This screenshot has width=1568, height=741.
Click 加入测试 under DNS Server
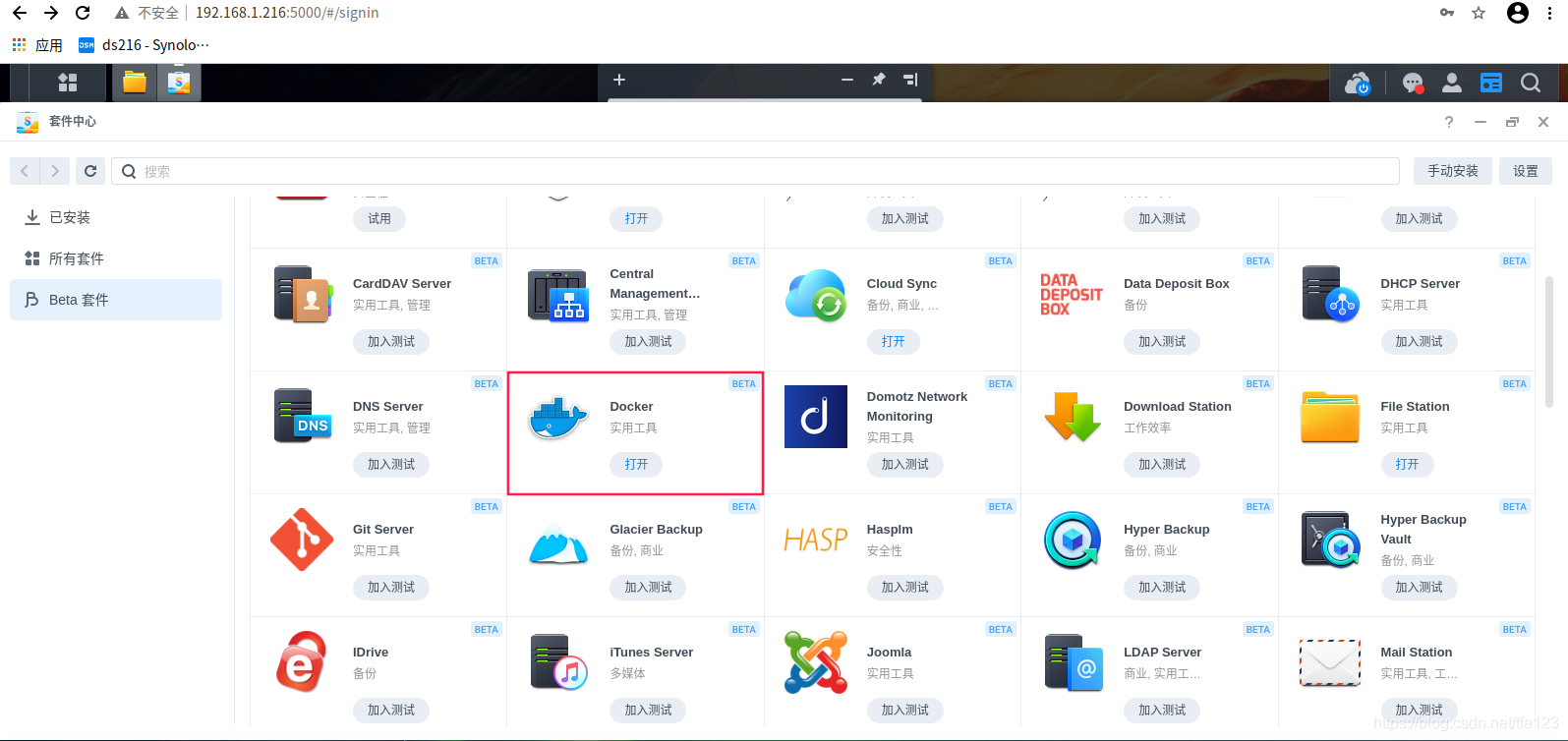(391, 464)
